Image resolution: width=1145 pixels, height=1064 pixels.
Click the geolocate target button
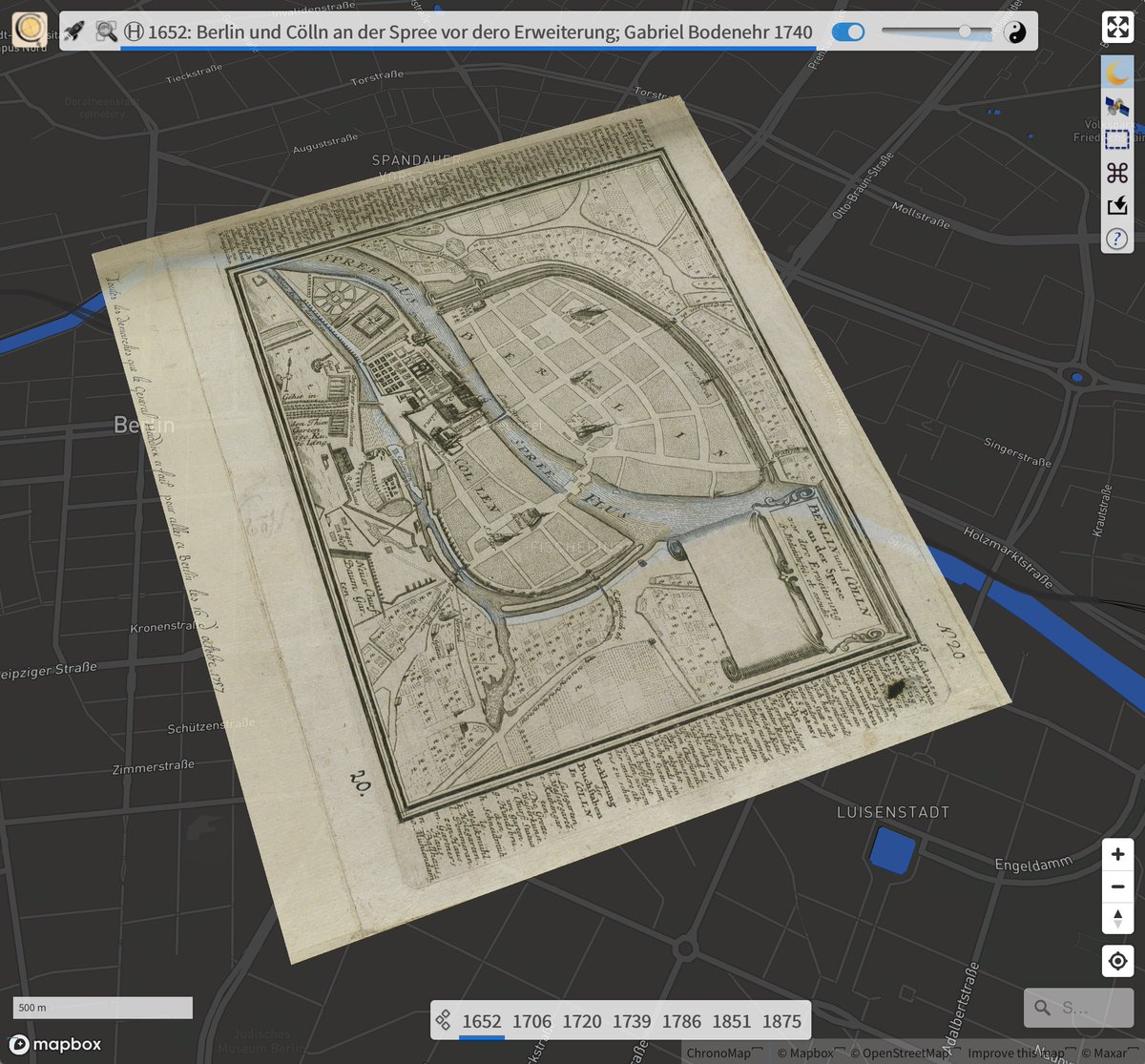point(1117,961)
